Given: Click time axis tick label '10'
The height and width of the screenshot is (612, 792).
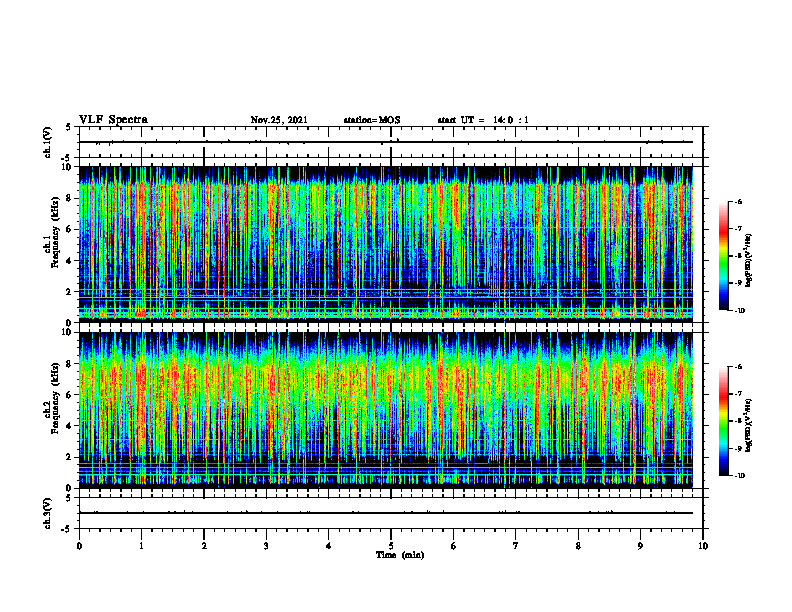Looking at the screenshot, I should [x=703, y=546].
